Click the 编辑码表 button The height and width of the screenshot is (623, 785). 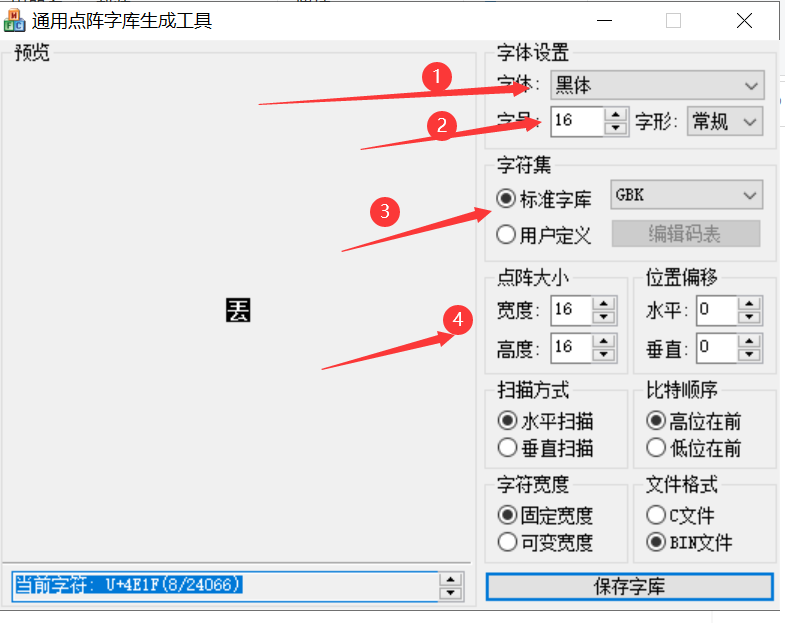point(685,234)
